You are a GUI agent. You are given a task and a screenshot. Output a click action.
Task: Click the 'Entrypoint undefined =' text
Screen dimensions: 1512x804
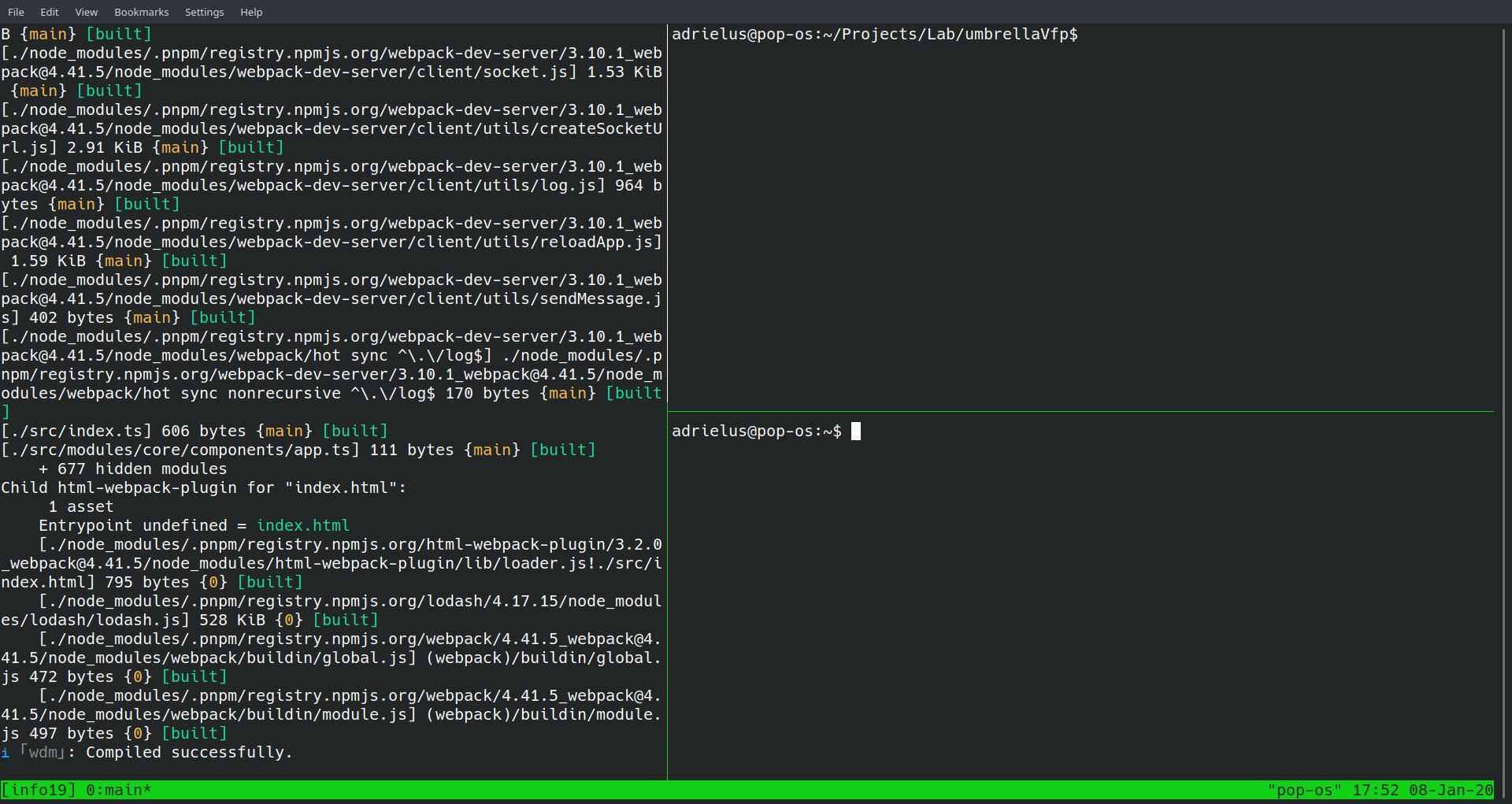click(143, 525)
